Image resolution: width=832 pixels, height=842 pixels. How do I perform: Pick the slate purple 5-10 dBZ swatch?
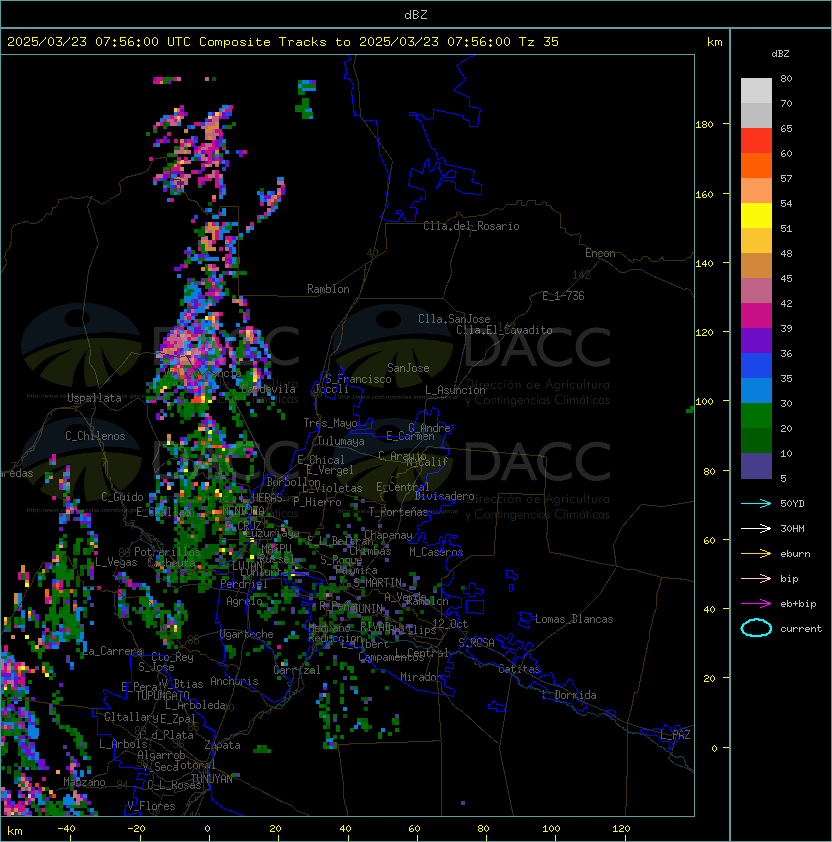coord(756,466)
